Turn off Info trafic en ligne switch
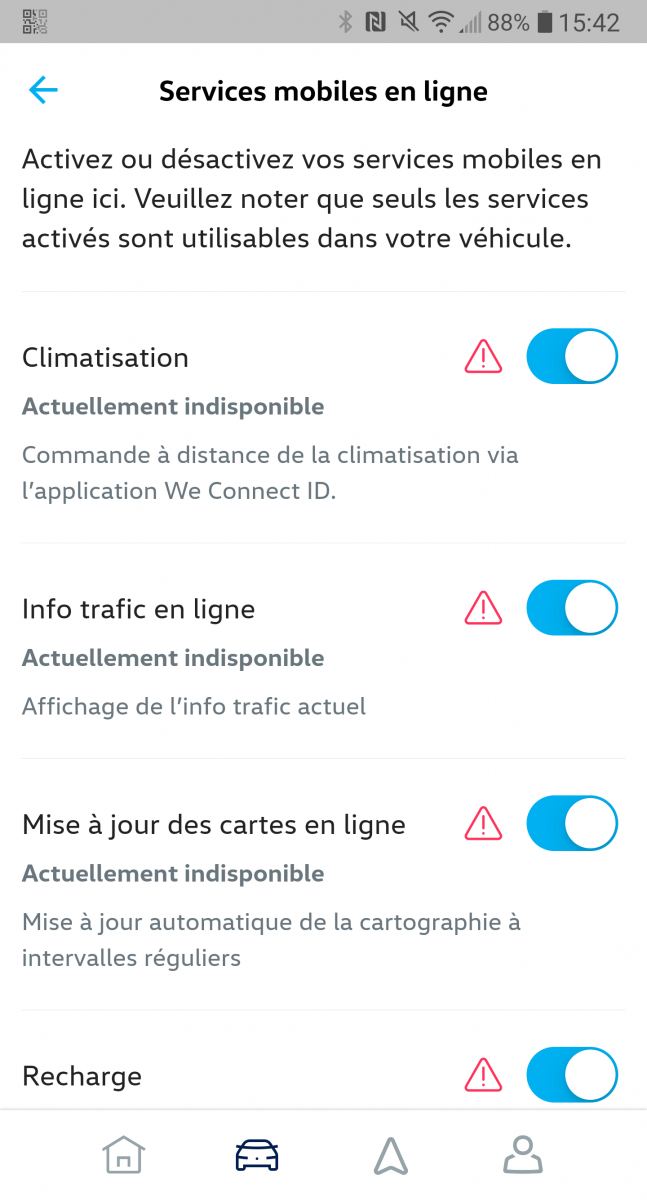647x1200 pixels. click(572, 607)
